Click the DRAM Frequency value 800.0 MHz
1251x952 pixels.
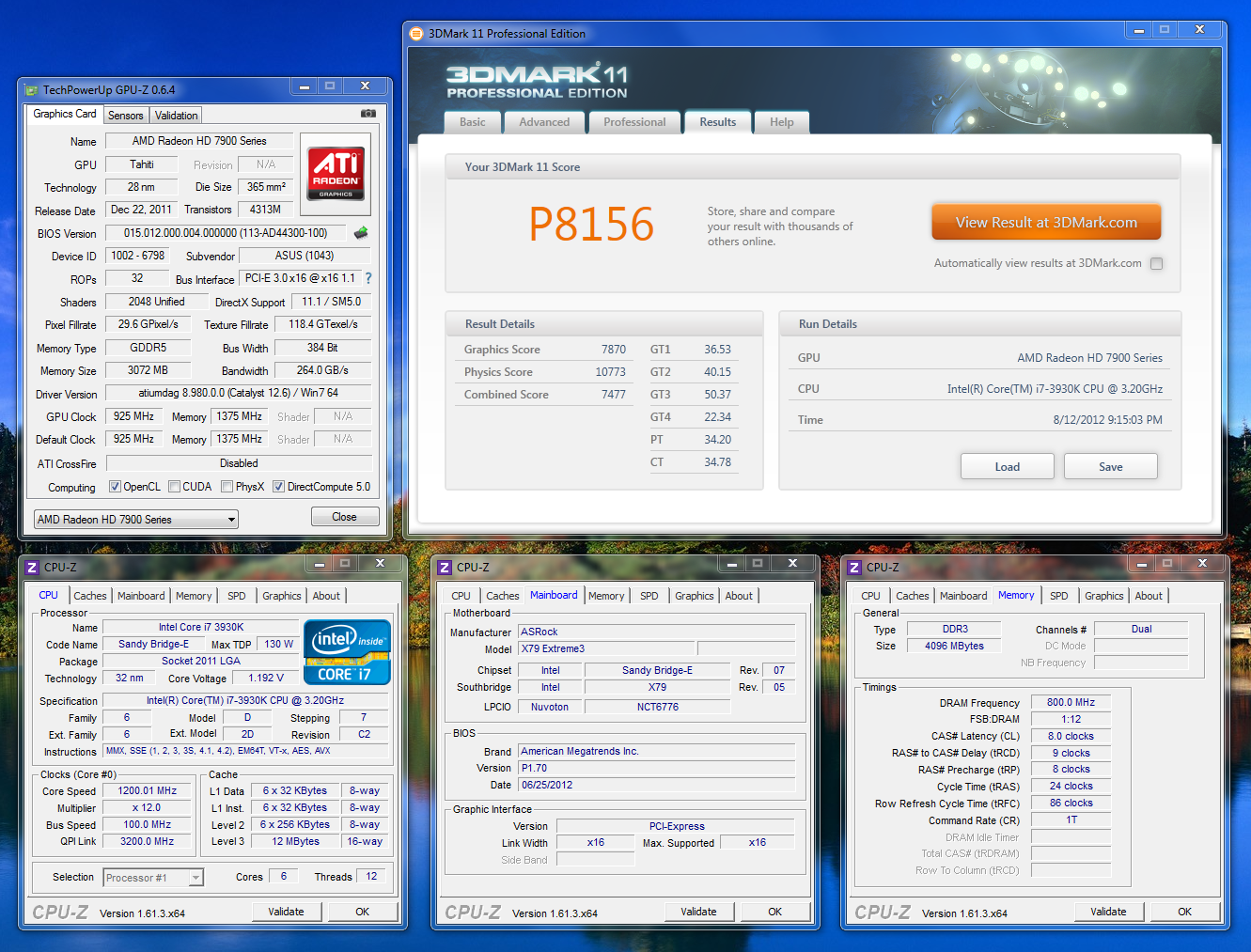point(1071,702)
